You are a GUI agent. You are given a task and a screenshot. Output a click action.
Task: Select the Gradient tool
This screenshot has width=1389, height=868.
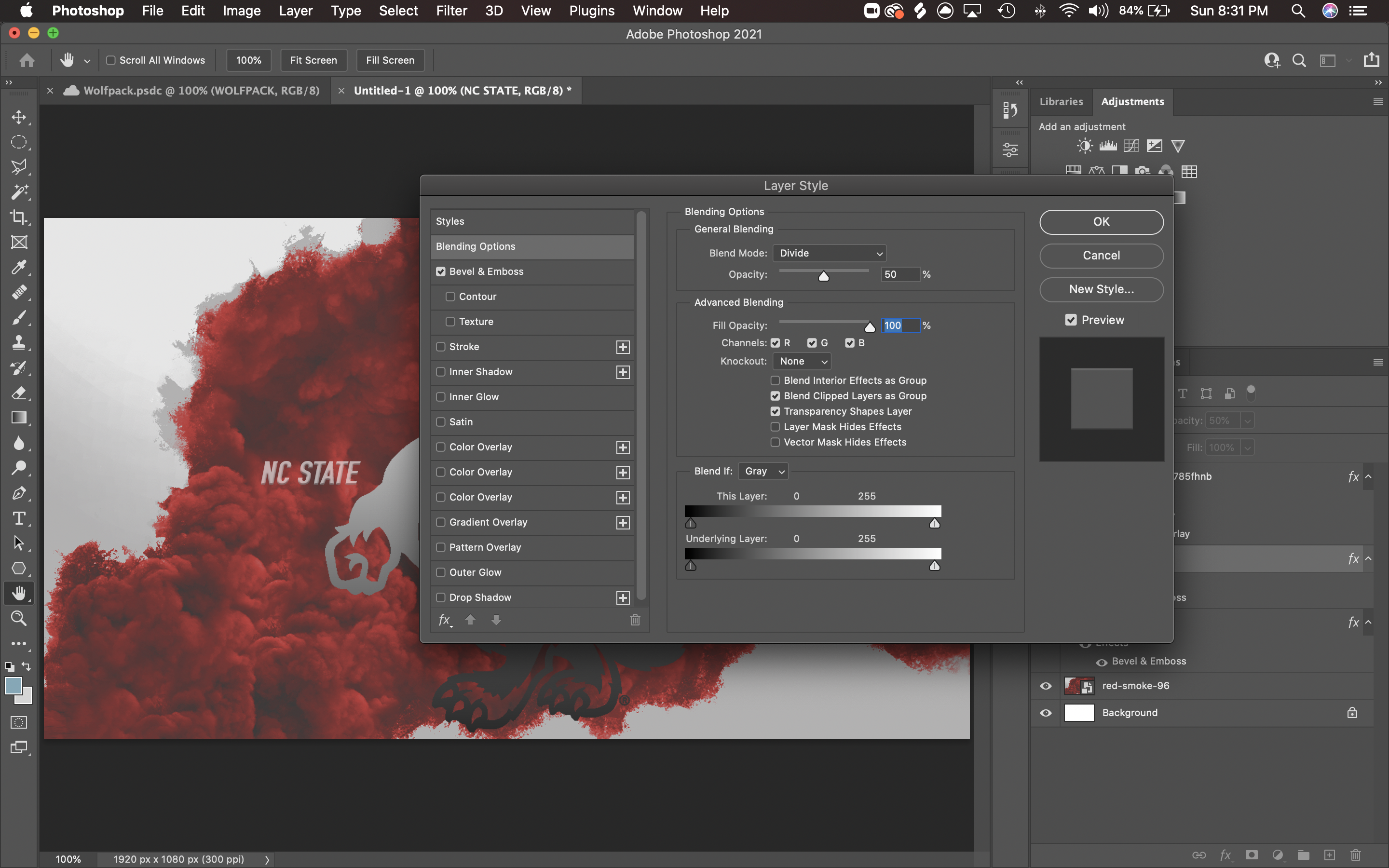click(x=19, y=418)
